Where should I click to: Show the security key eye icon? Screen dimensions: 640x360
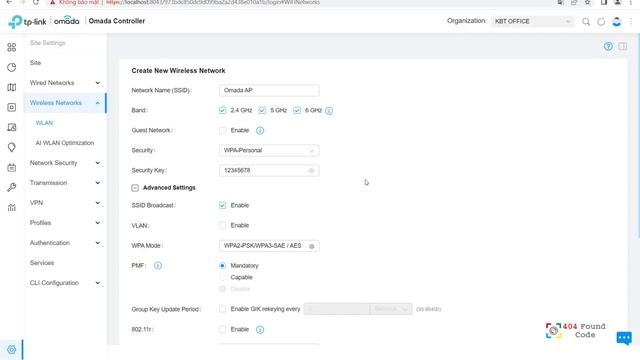click(311, 171)
